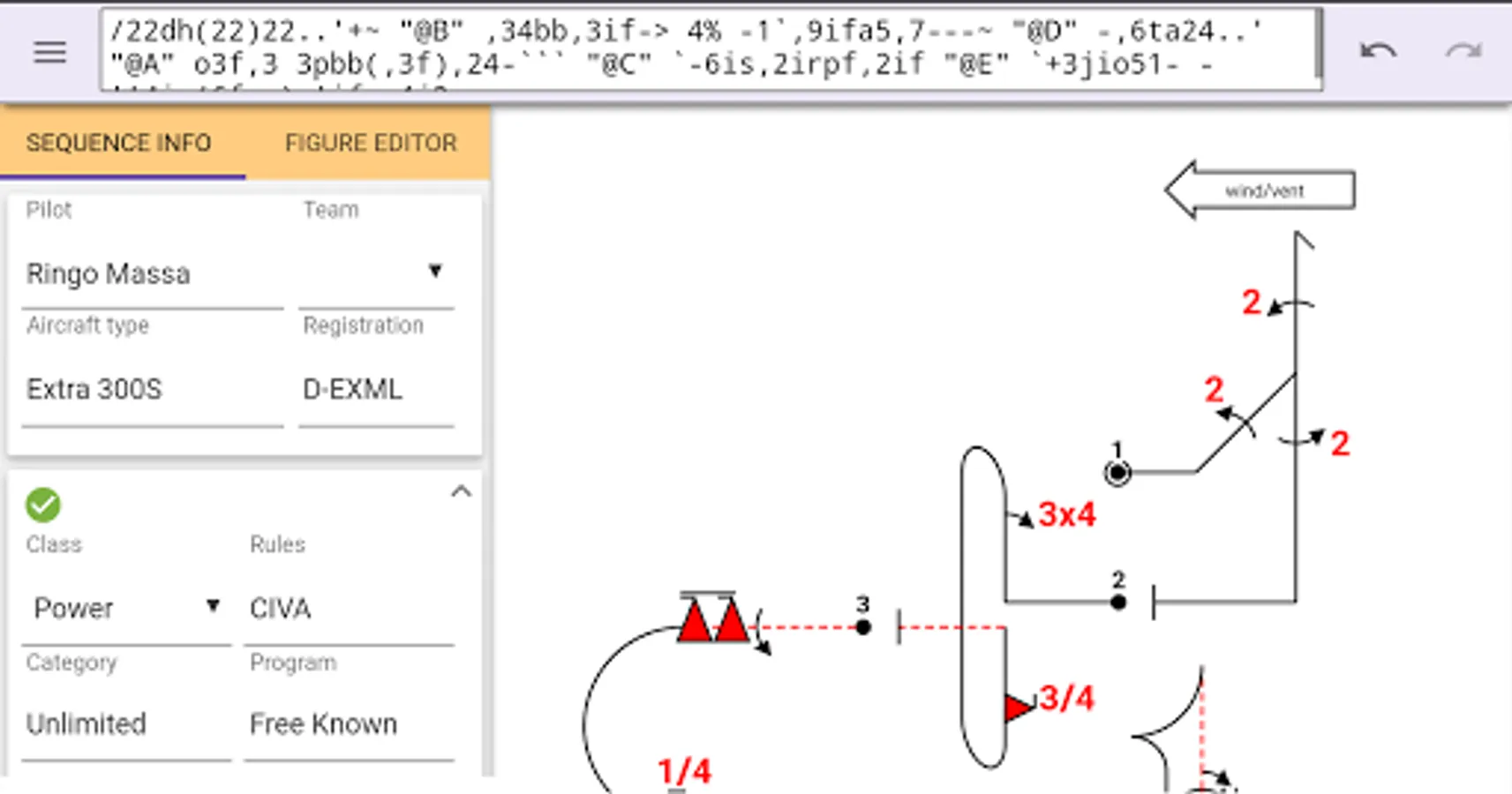Open the Class dropdown showing Power

click(x=126, y=608)
